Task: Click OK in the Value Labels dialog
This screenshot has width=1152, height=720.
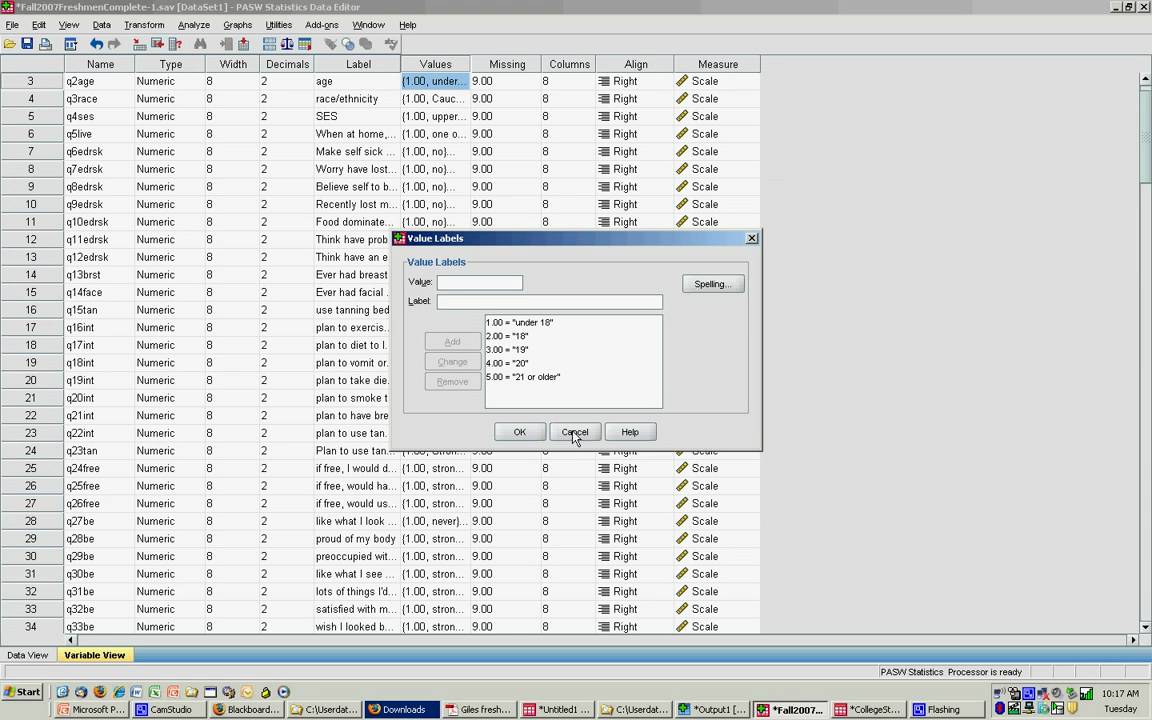Action: click(519, 432)
